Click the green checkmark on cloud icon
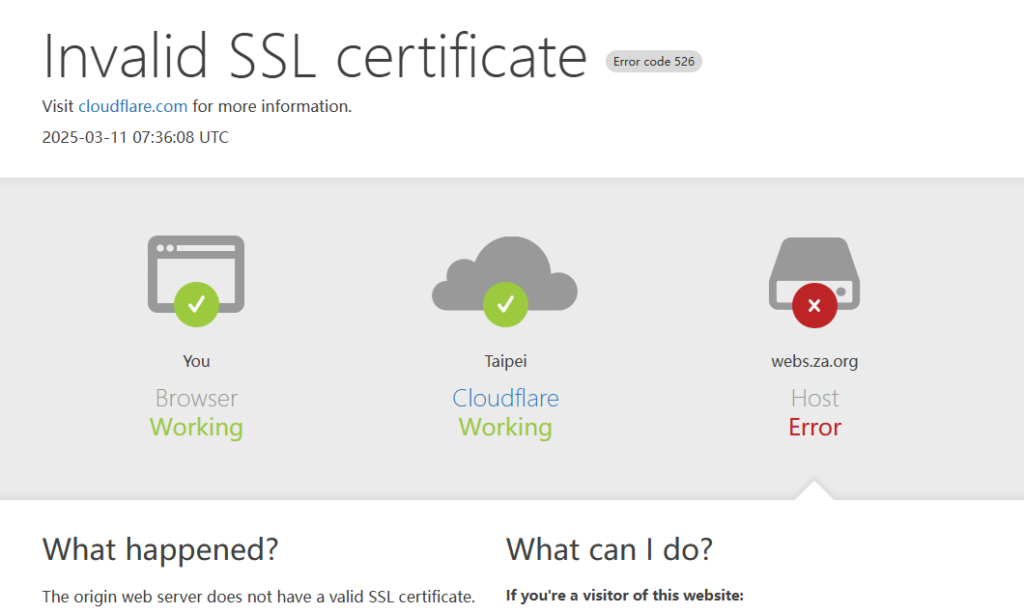Image resolution: width=1024 pixels, height=614 pixels. click(505, 304)
